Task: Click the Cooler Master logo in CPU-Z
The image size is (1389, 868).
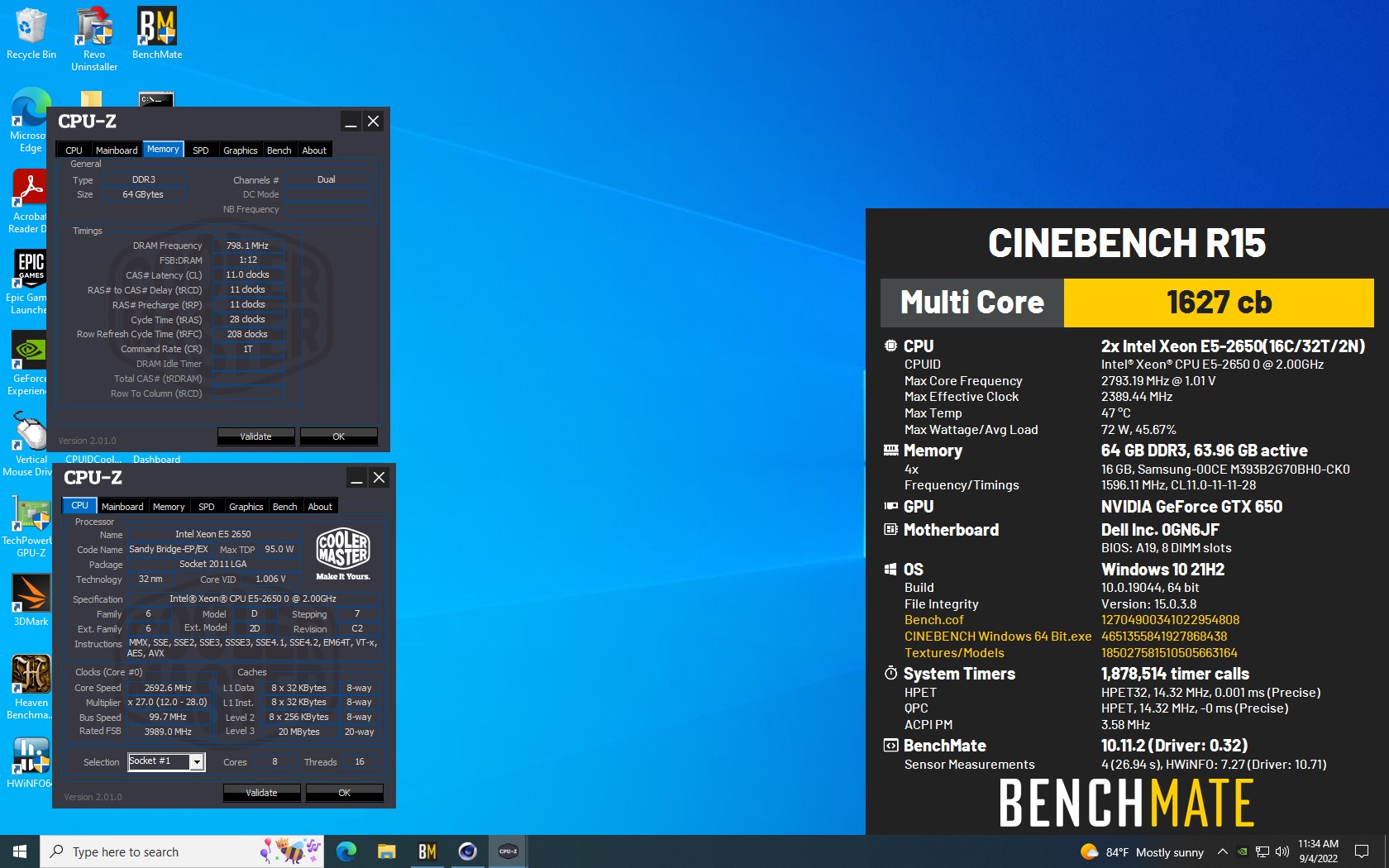Action: [x=343, y=554]
